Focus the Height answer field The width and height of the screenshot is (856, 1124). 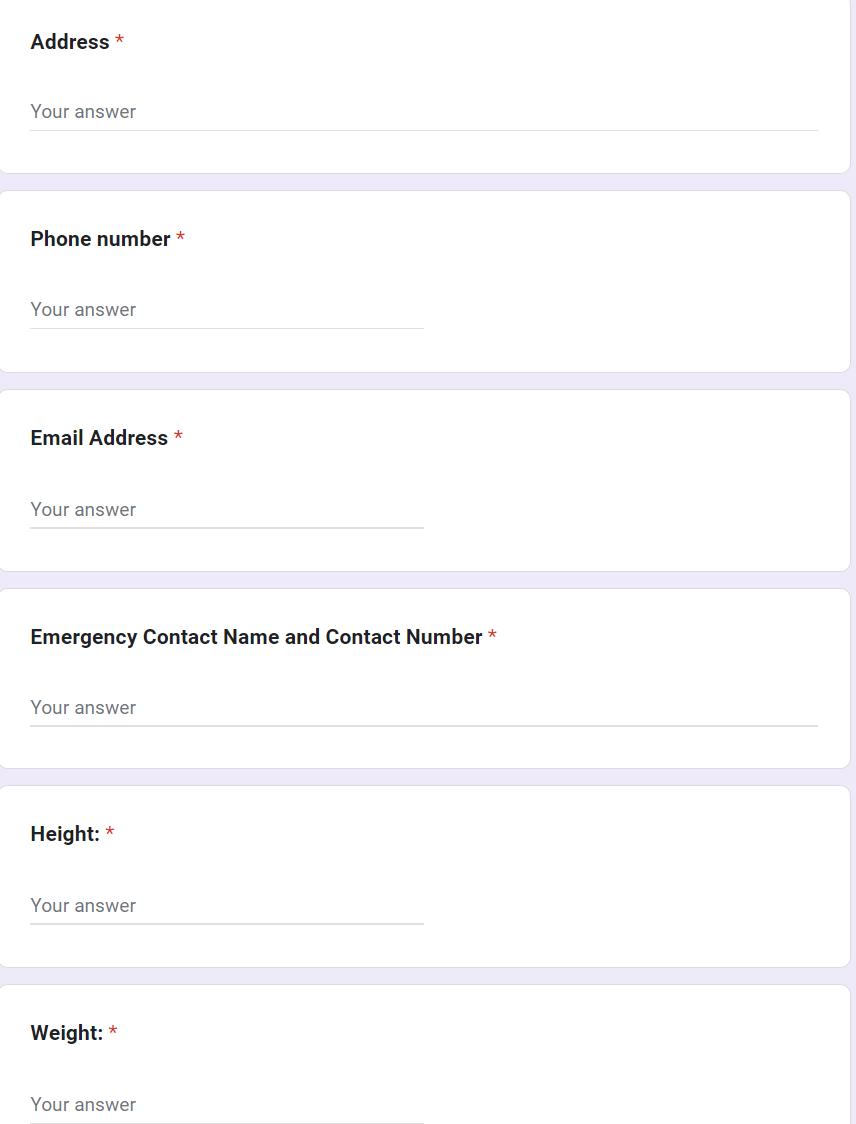[x=226, y=906]
